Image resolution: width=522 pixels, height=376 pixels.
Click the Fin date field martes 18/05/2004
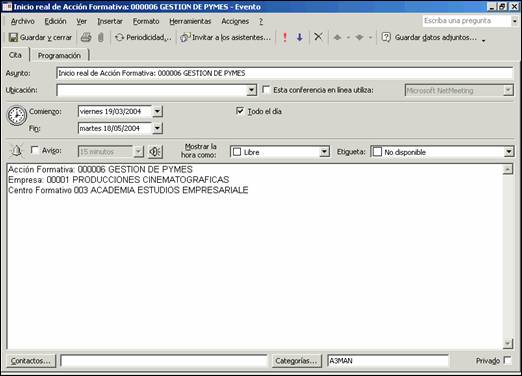coord(115,128)
